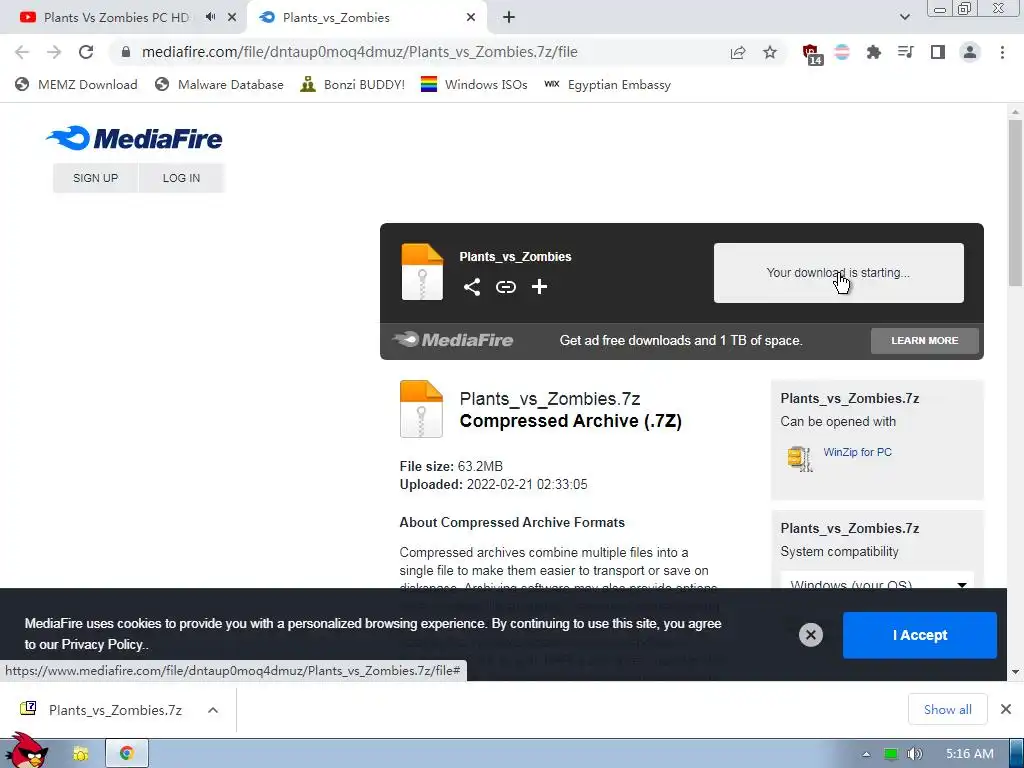Open the Malware Database bookmark
This screenshot has height=768, width=1024.
(x=219, y=85)
